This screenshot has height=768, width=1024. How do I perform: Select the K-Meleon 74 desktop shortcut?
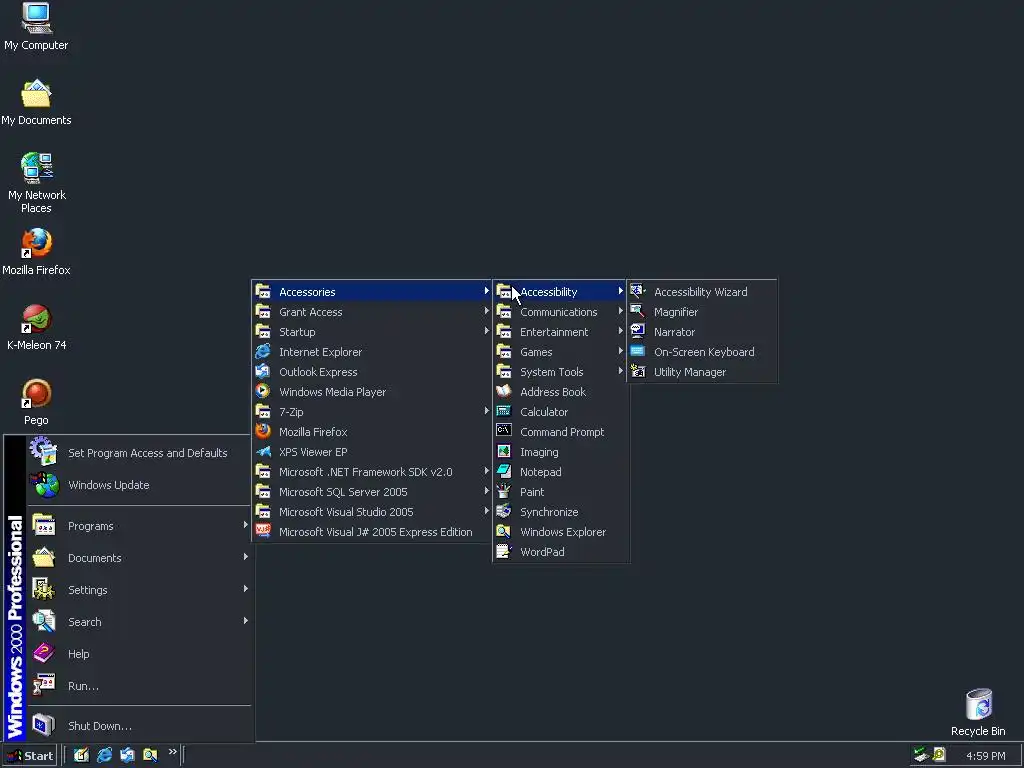pyautogui.click(x=36, y=327)
